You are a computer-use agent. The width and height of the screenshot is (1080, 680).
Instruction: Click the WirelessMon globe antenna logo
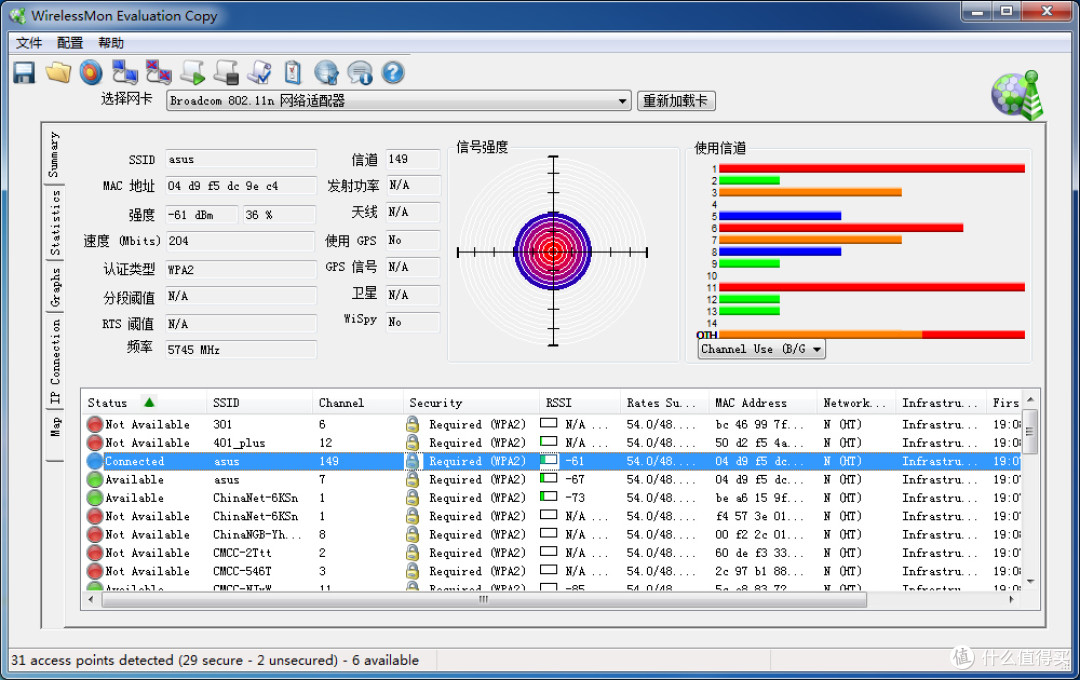[1017, 95]
